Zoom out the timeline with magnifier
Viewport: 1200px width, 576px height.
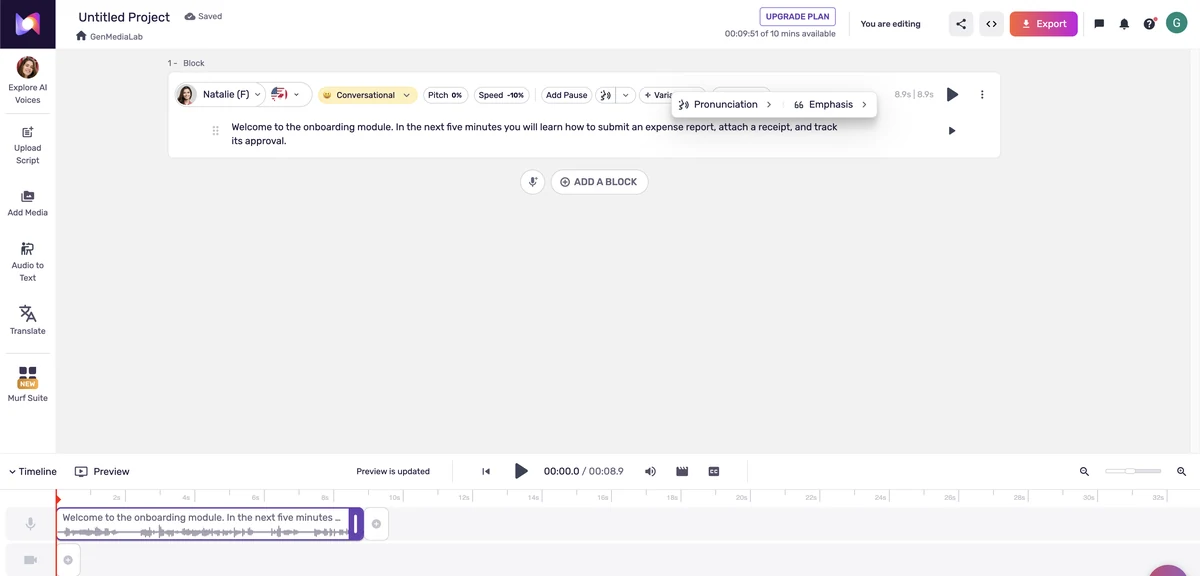point(1085,471)
